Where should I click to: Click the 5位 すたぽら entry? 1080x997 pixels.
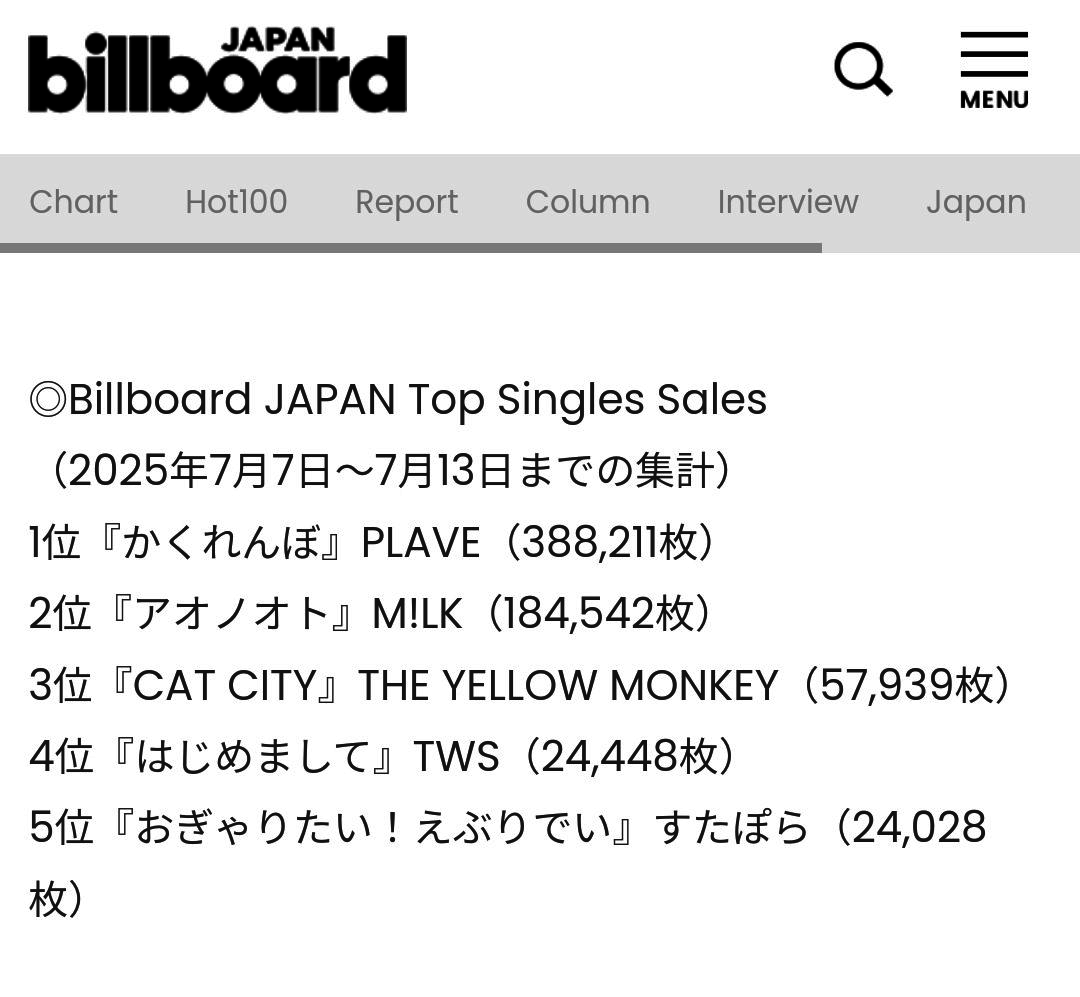(x=508, y=863)
